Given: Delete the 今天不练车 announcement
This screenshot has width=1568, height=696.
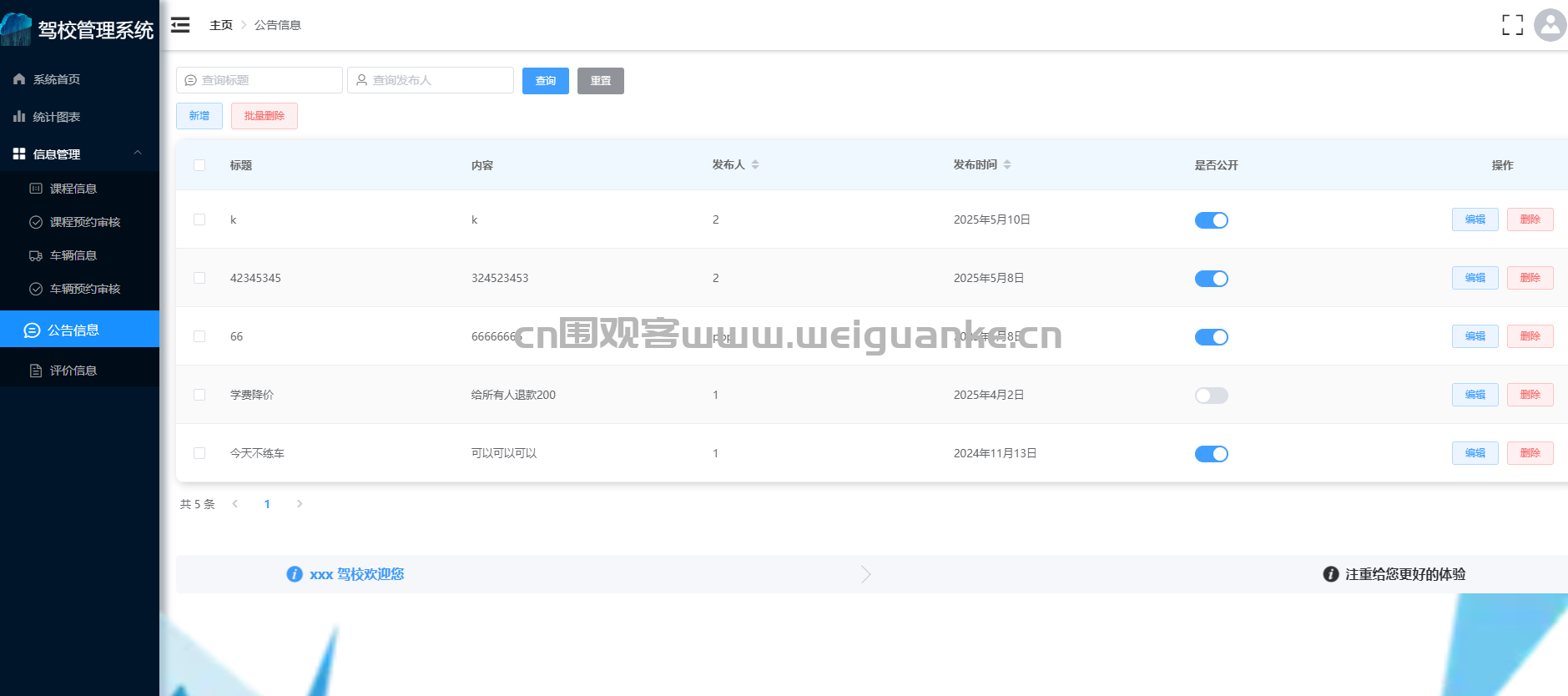Looking at the screenshot, I should click(1530, 453).
